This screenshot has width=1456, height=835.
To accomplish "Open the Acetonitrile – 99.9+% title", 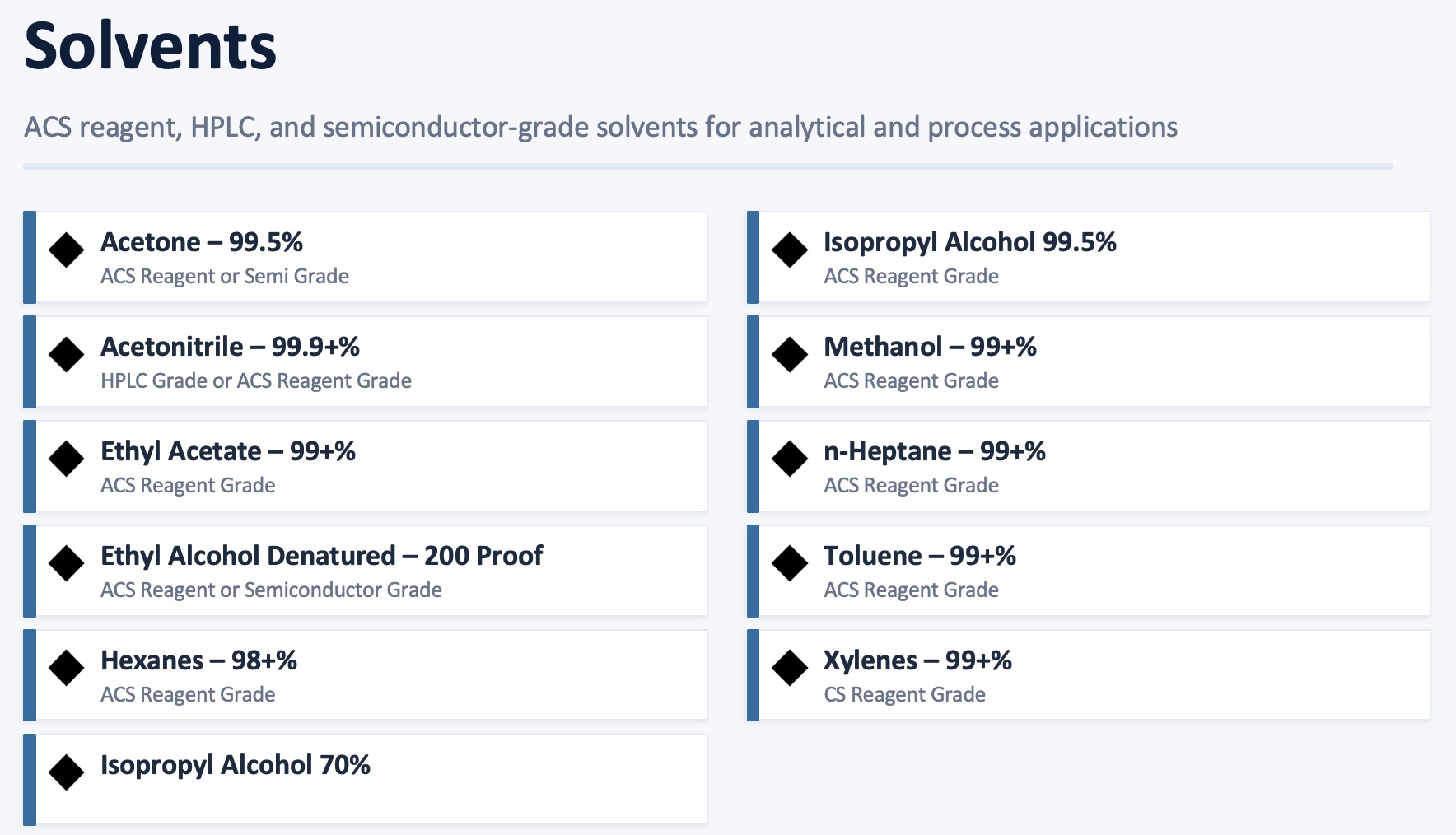I will click(x=231, y=347).
